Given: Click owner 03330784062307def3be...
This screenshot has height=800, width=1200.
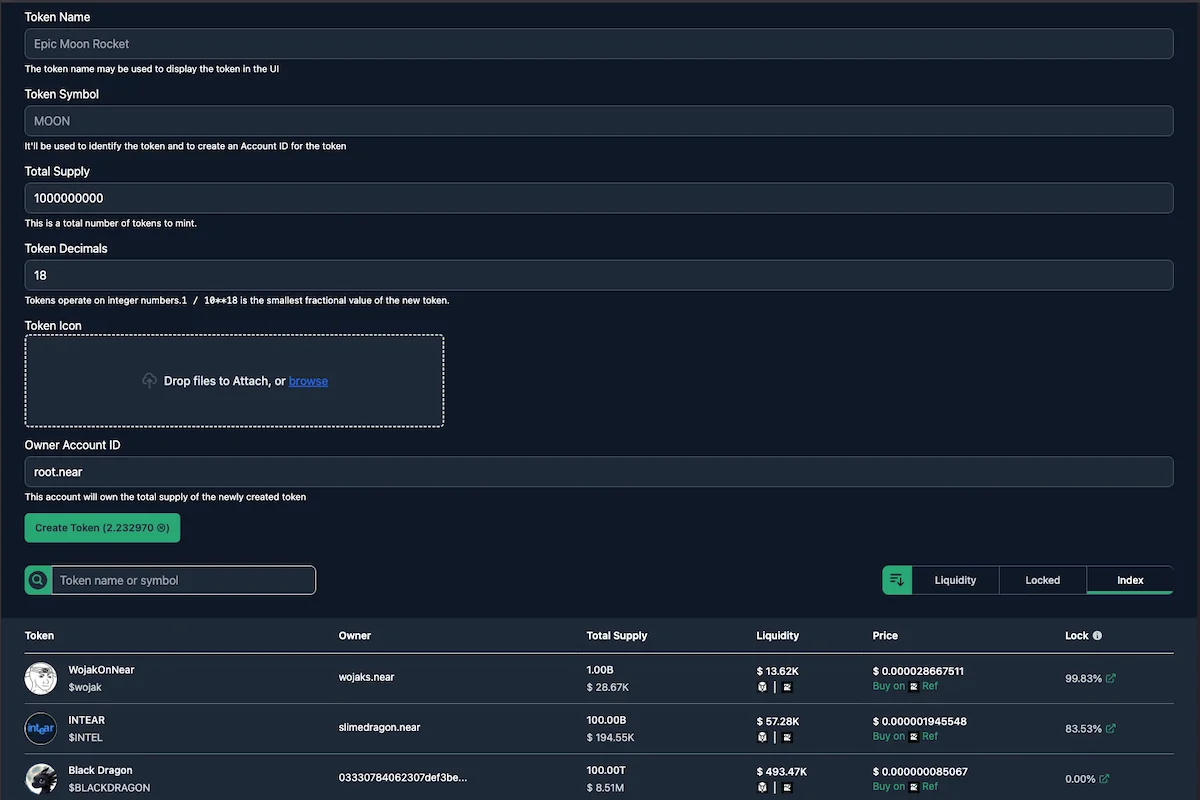Looking at the screenshot, I should click(x=403, y=777).
